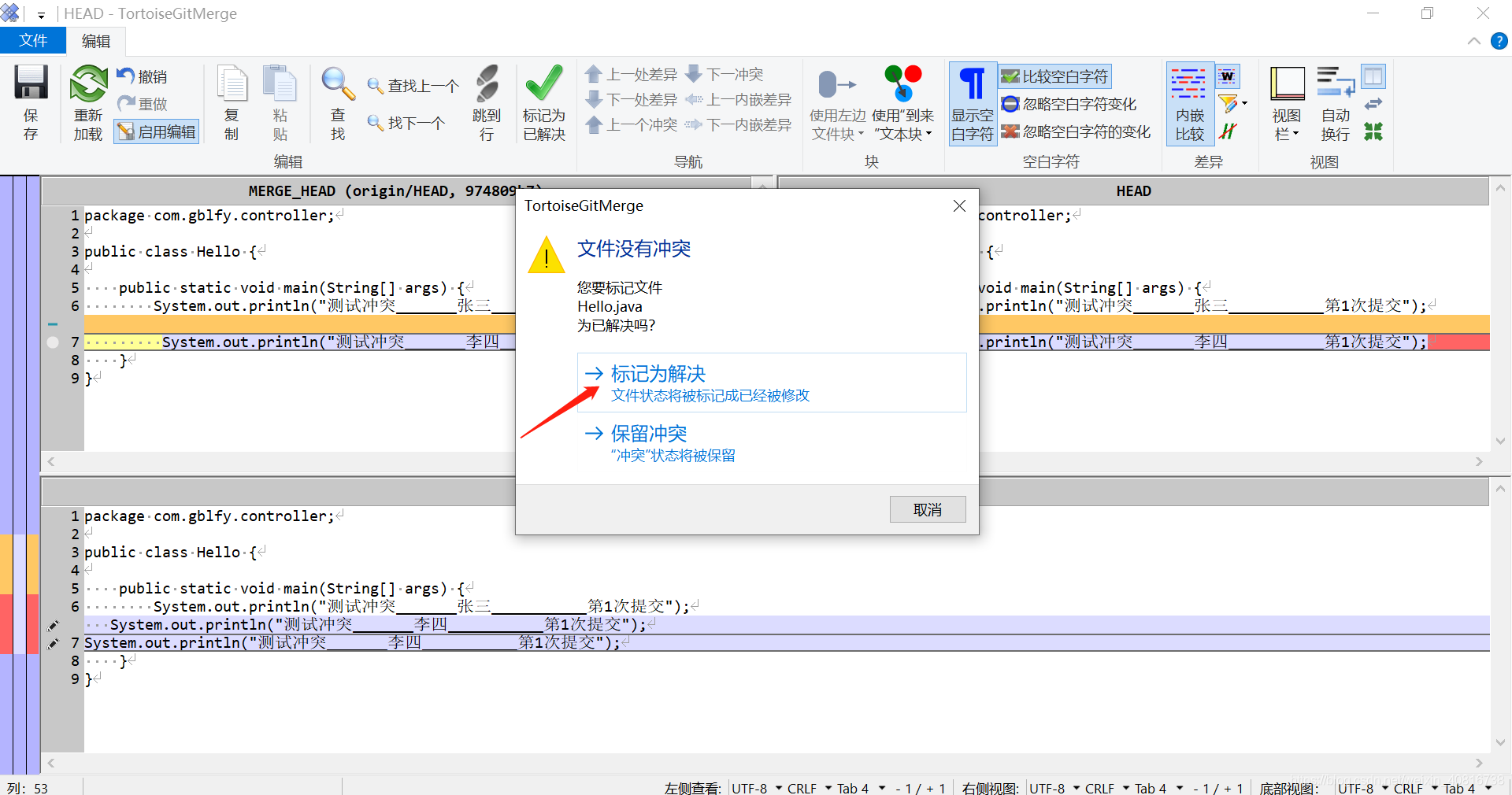Viewport: 1512px width, 795px height.
Task: Open the left view CRLF line-ending dropdown
Action: point(810,788)
